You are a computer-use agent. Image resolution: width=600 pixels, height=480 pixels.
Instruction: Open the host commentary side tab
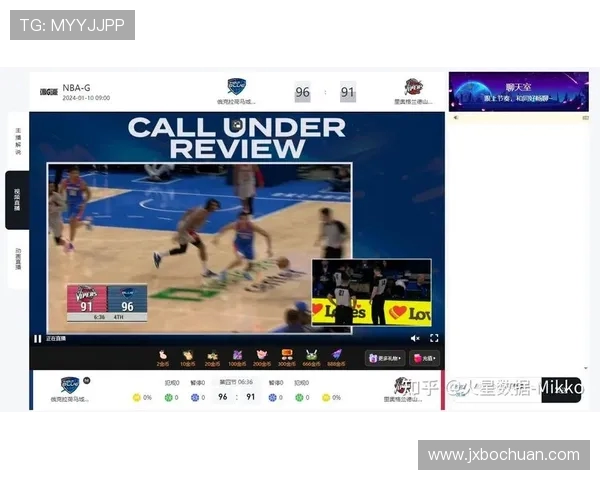pos(17,140)
